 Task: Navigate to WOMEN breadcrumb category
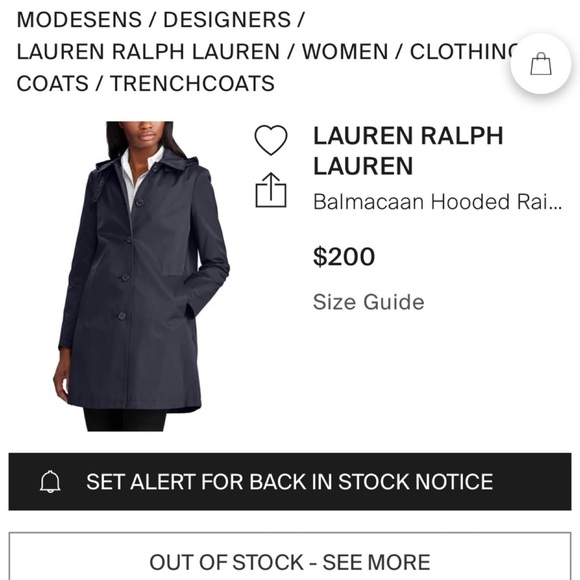(345, 51)
